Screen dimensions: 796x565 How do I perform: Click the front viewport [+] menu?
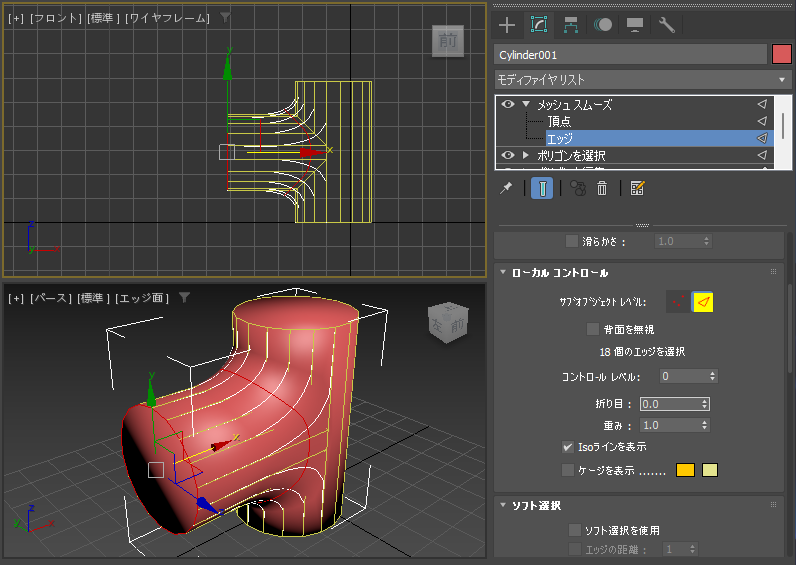click(16, 18)
